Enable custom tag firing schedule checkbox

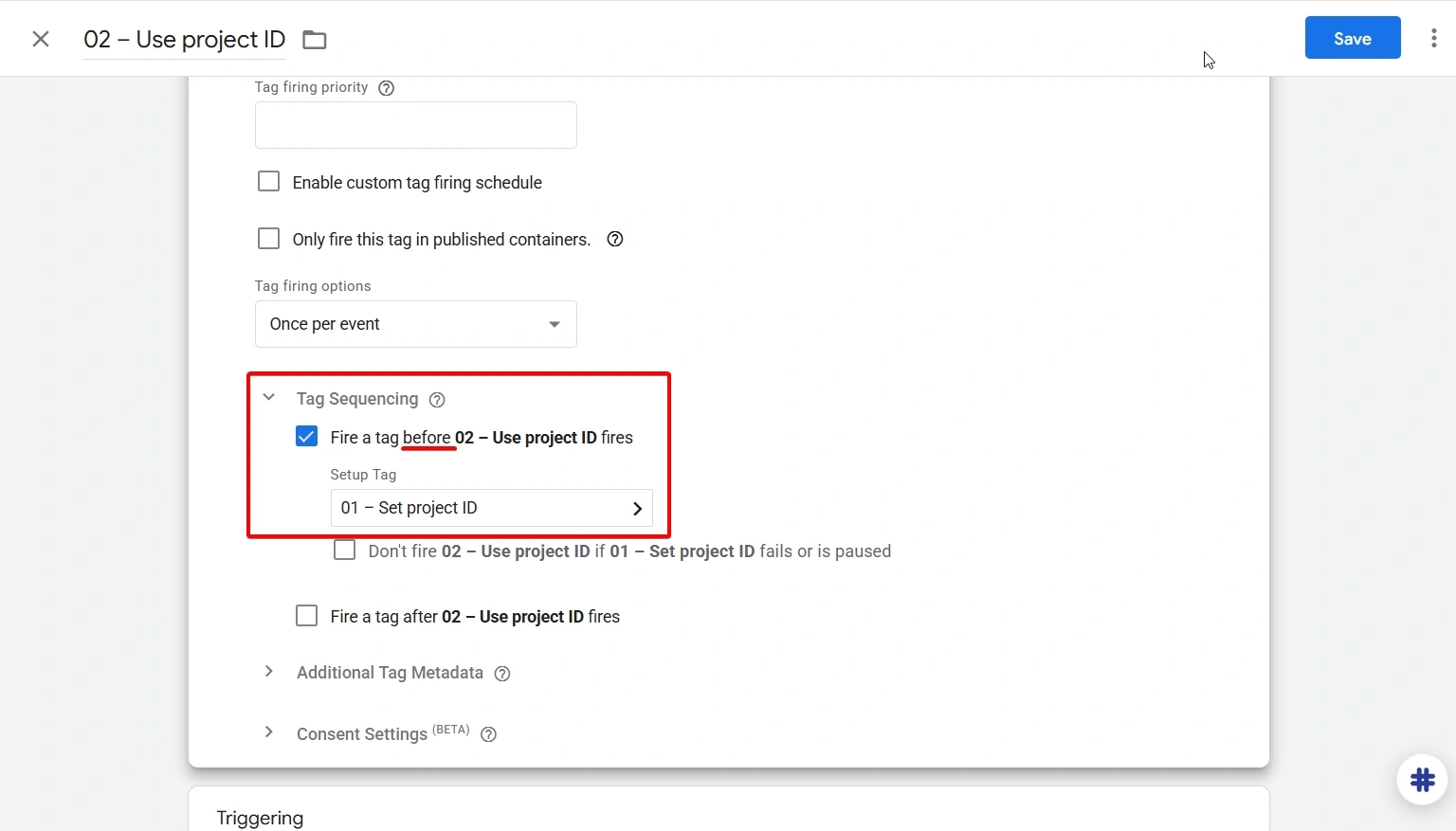269,181
